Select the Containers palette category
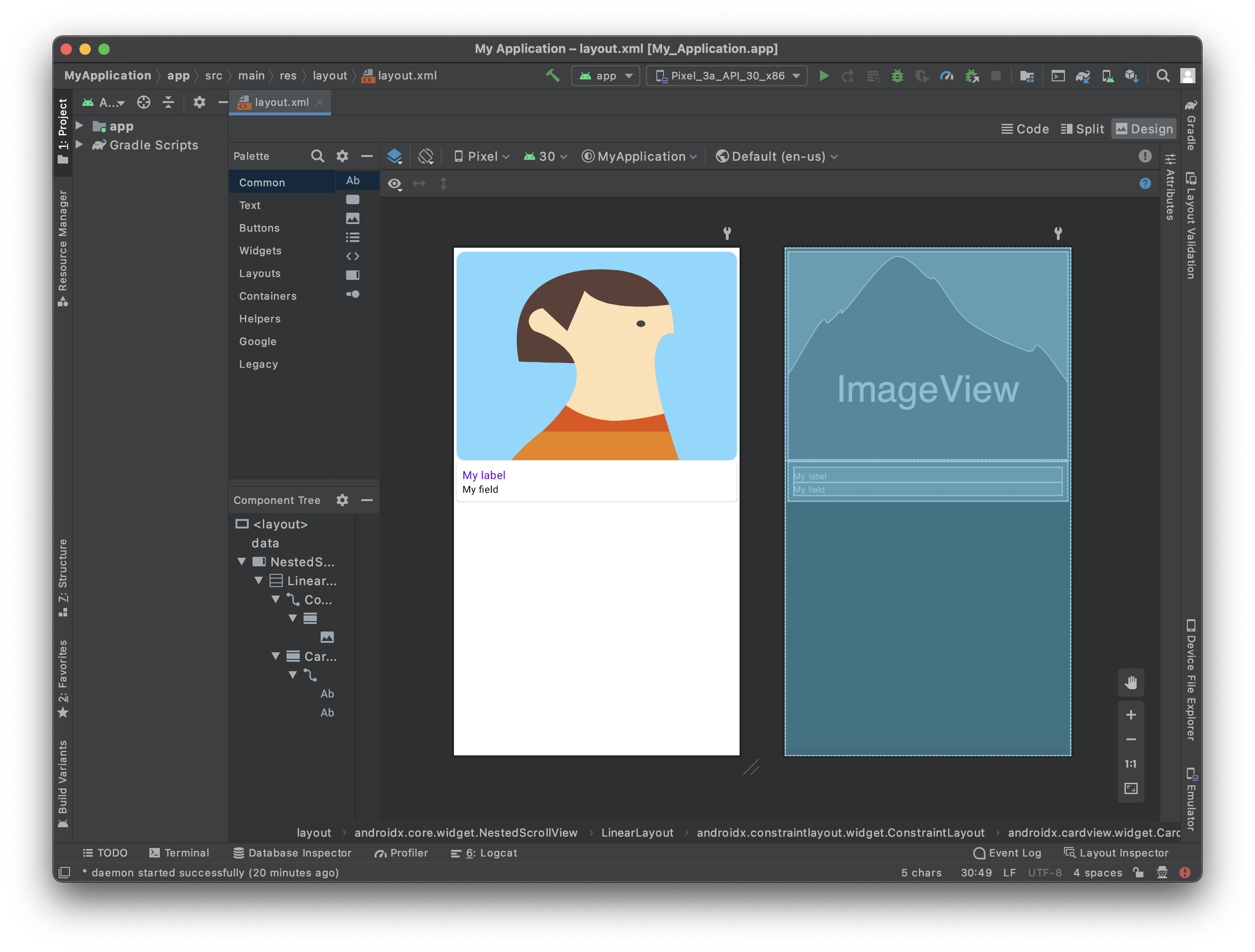 click(x=268, y=296)
